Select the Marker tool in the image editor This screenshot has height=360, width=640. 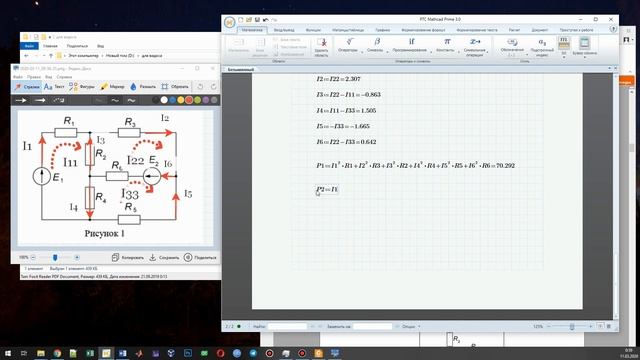point(112,87)
